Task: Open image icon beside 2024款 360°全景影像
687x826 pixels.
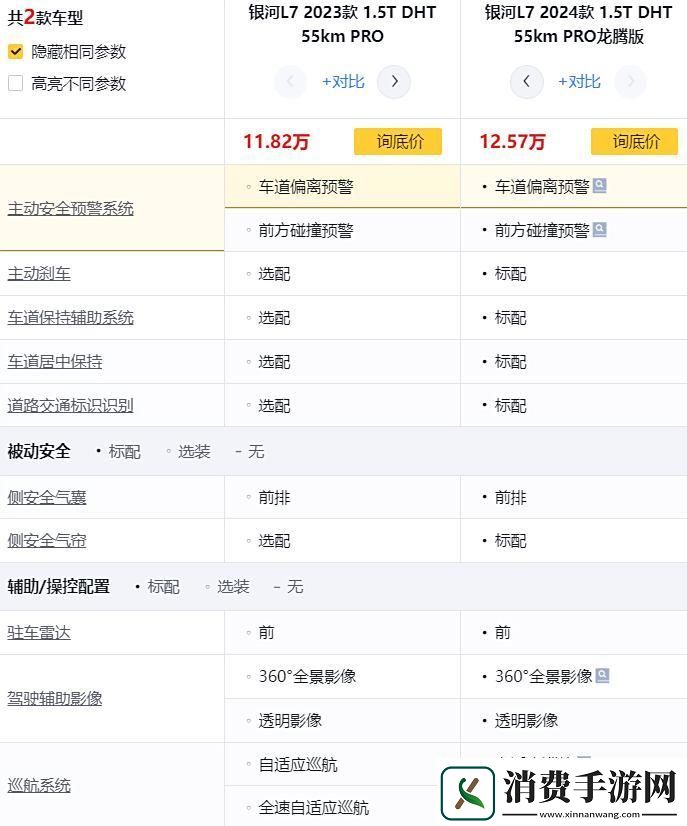Action: 602,676
